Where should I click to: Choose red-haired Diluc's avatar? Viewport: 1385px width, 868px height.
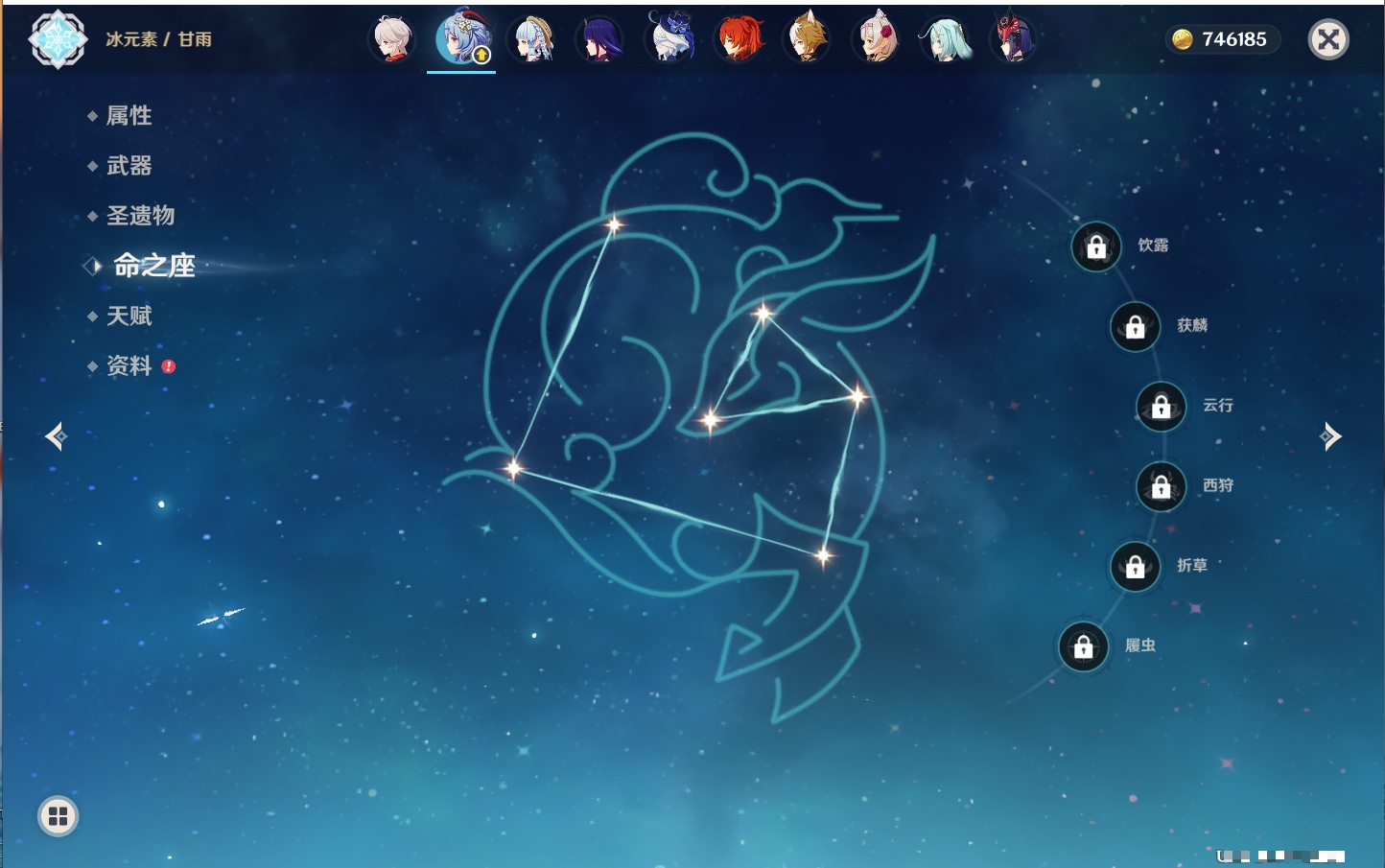point(739,39)
